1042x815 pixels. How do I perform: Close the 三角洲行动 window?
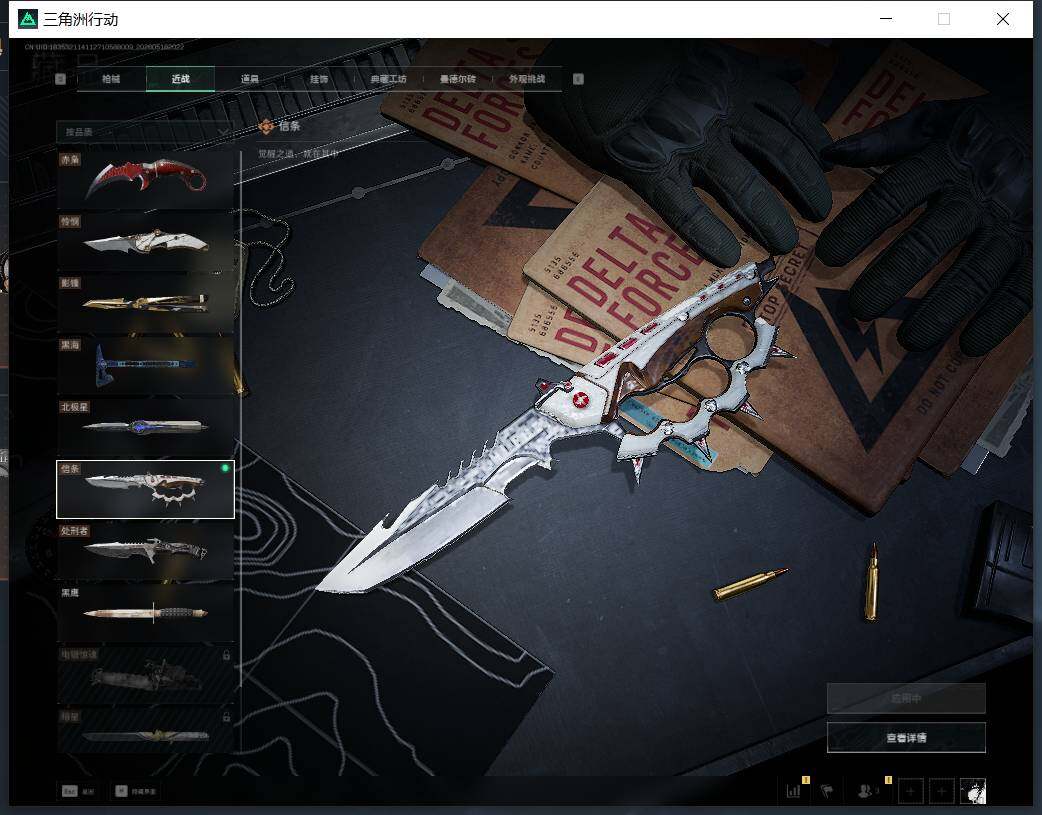pos(1003,19)
